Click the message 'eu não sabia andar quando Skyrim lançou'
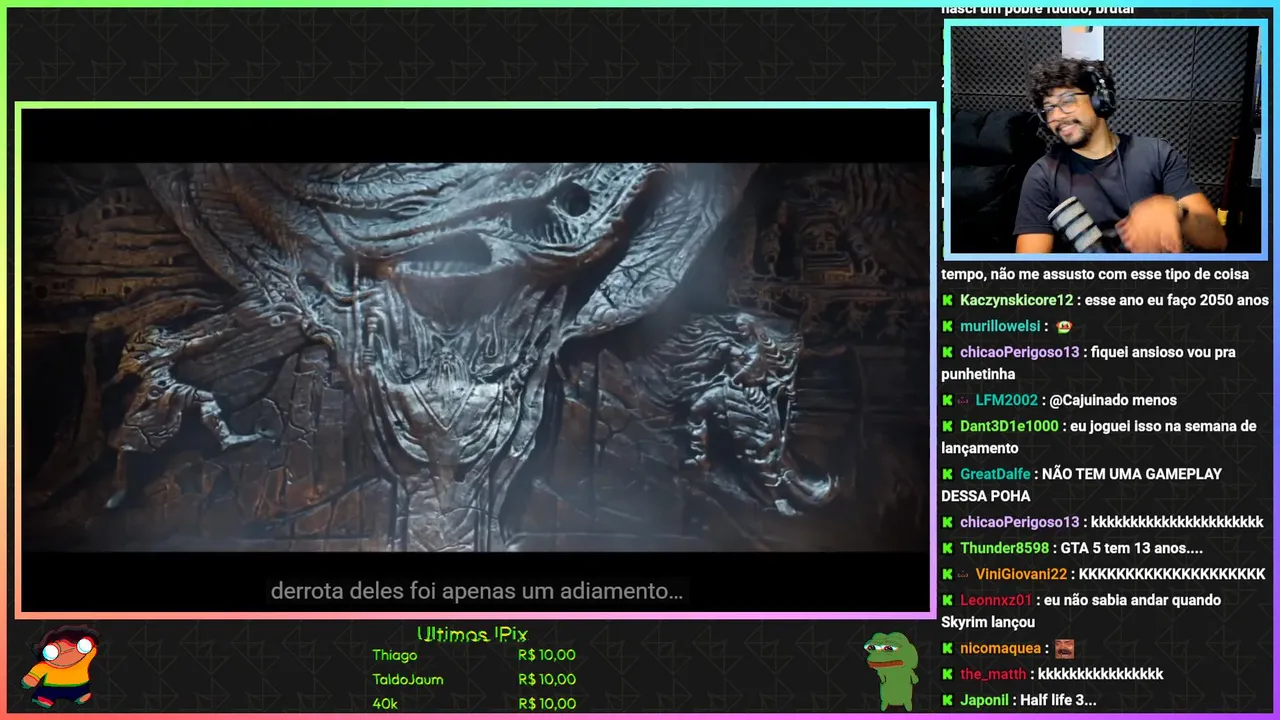Image resolution: width=1280 pixels, height=720 pixels. click(x=1081, y=611)
